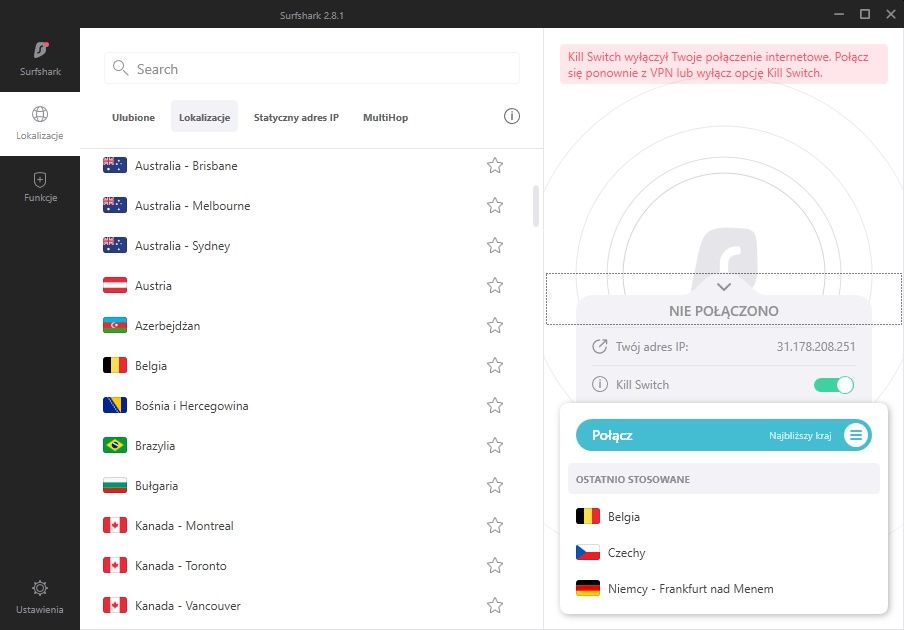The width and height of the screenshot is (904, 630).
Task: Star Bułgaria as favorite
Action: click(495, 486)
